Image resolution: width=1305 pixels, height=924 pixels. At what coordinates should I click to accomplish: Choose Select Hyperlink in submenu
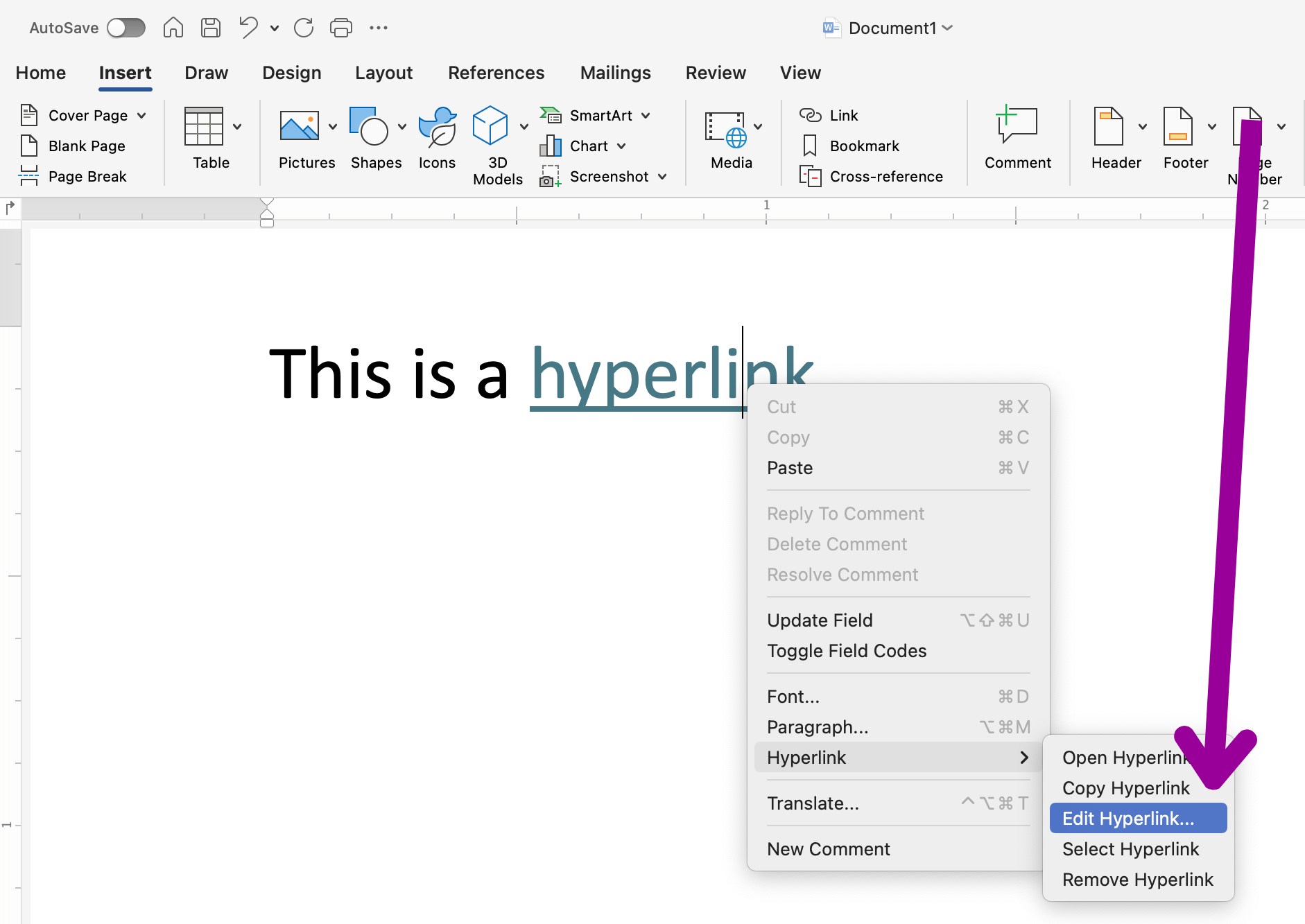pyautogui.click(x=1138, y=849)
